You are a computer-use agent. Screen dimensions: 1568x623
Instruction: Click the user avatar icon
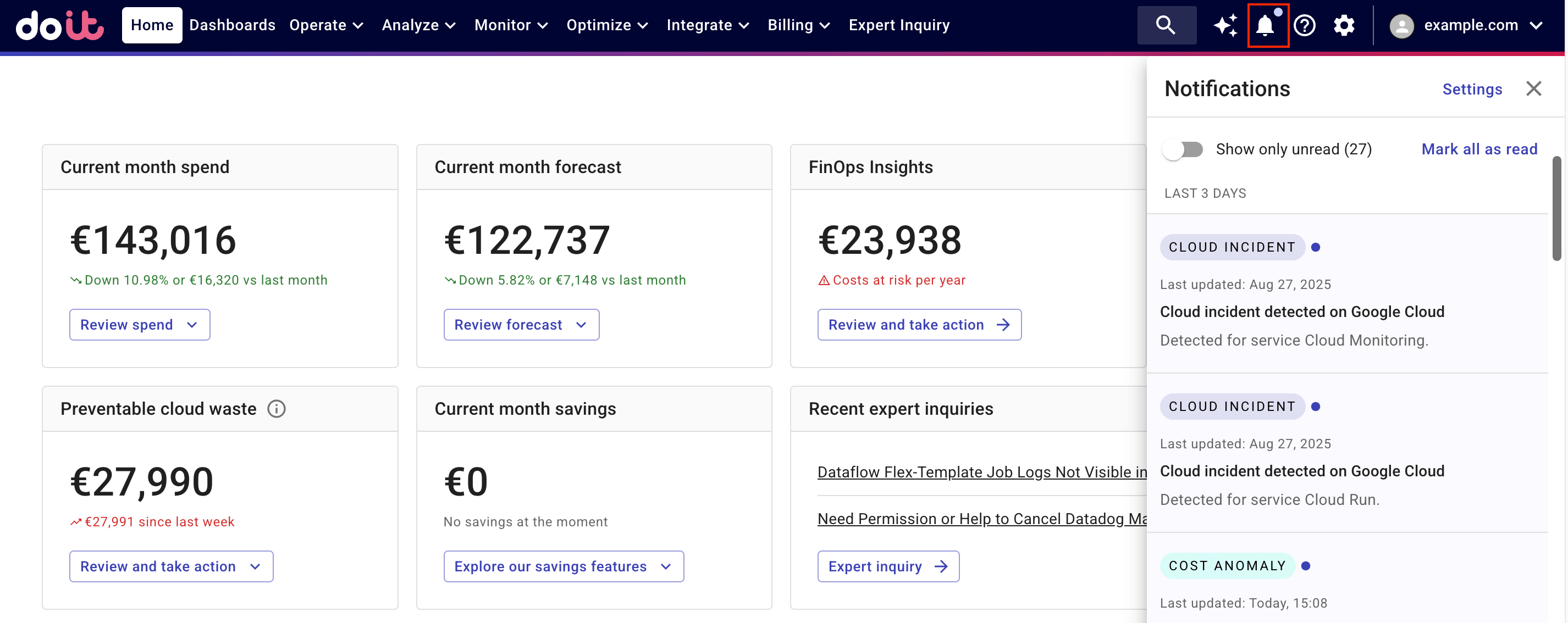tap(1401, 25)
